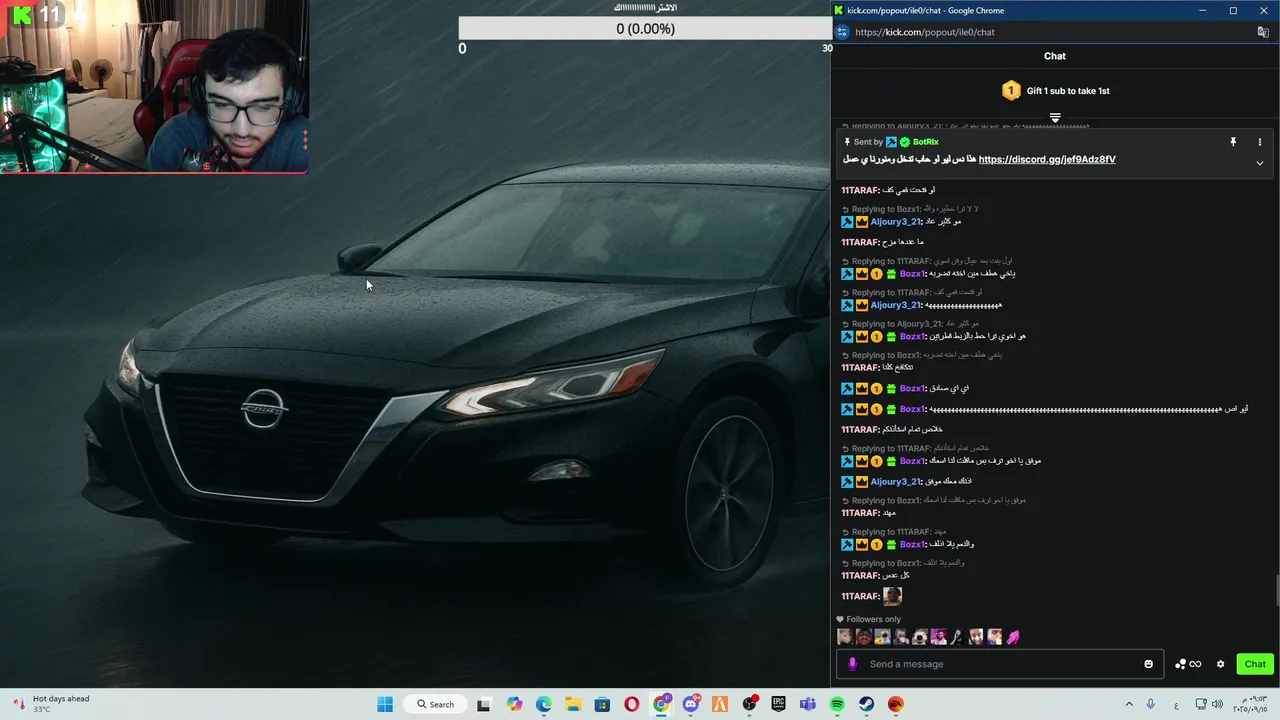Image resolution: width=1280 pixels, height=720 pixels.
Task: Switch to Google Chrome on taskbar
Action: pyautogui.click(x=661, y=704)
